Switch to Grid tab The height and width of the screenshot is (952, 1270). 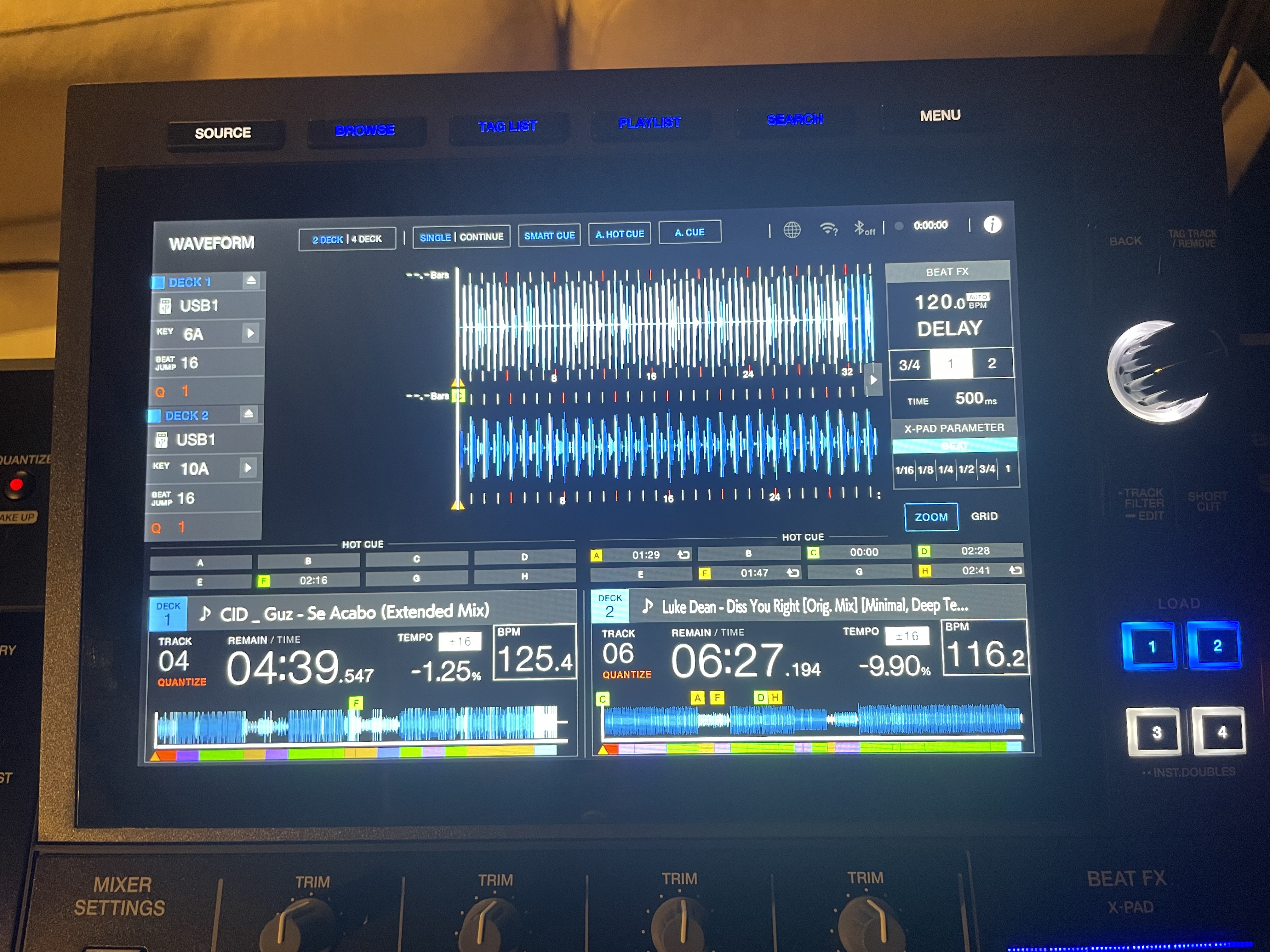(x=984, y=516)
